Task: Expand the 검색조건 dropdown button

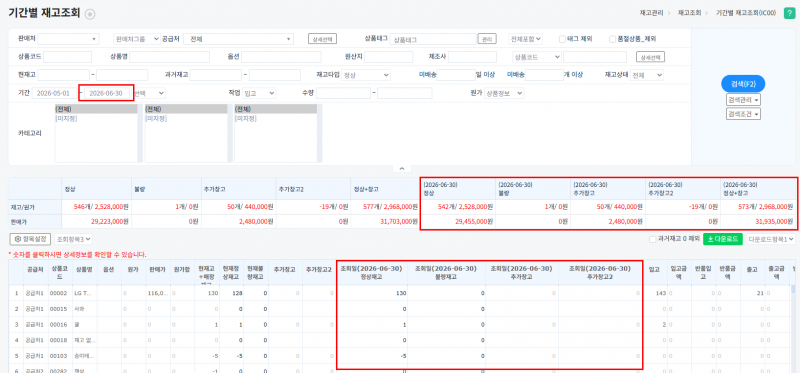Action: point(743,114)
